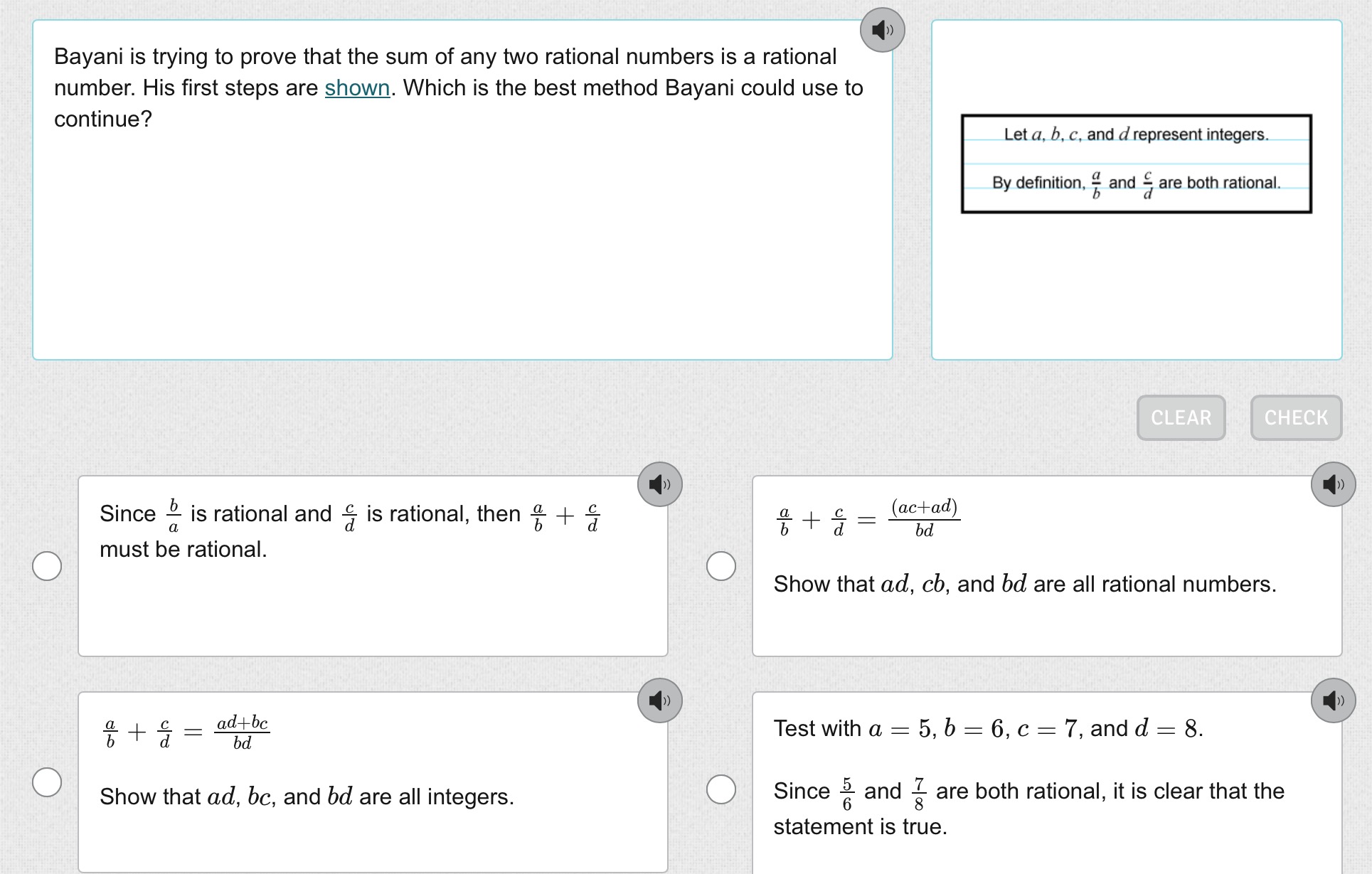Open the 'shown' link in the question
1372x874 pixels.
357,87
